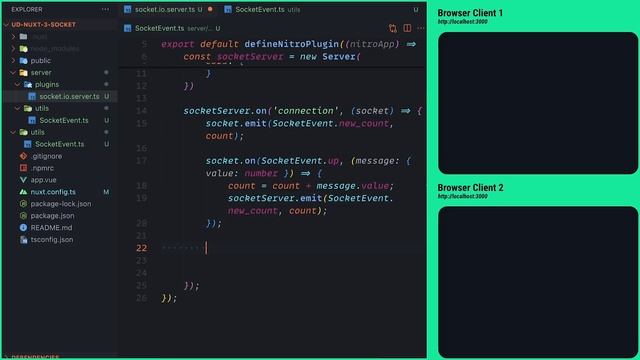Open SocketEvent.ts under server utils
This screenshot has width=640, height=360.
64,120
